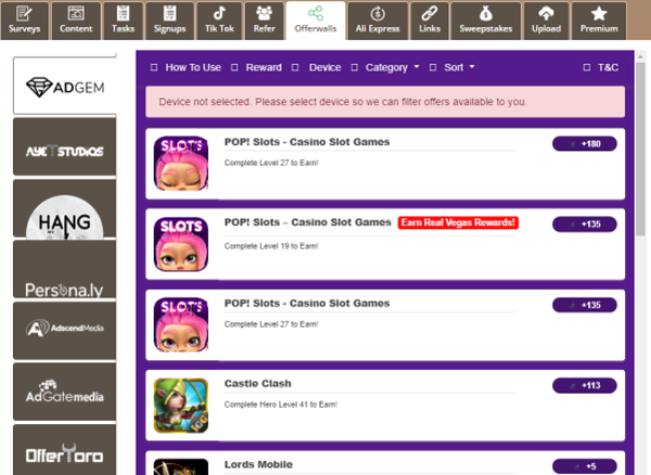Click the How To Use link

(193, 67)
